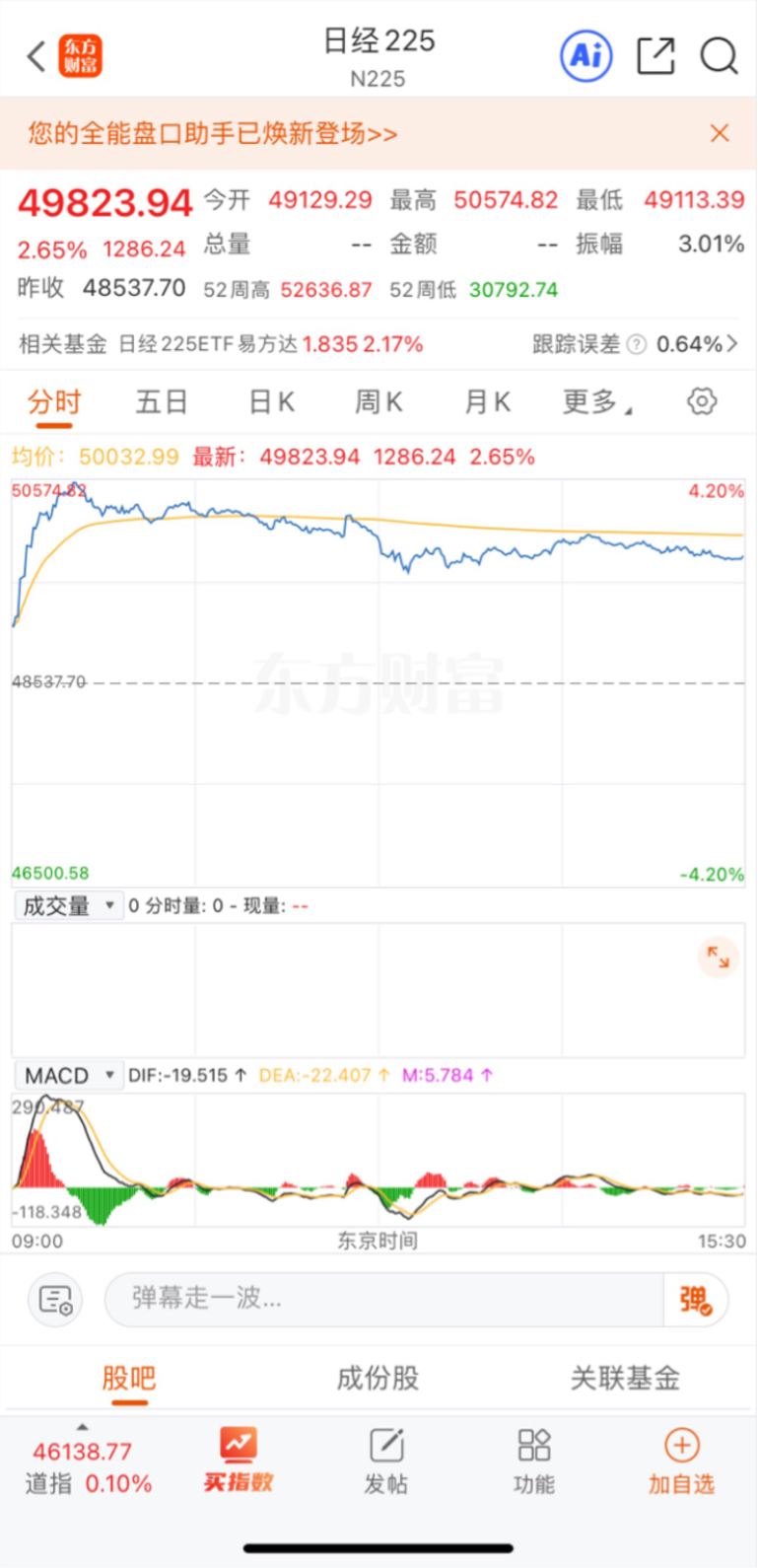Open the 全能盘口助手 banner link
Image resolution: width=758 pixels, height=1568 pixels.
213,133
